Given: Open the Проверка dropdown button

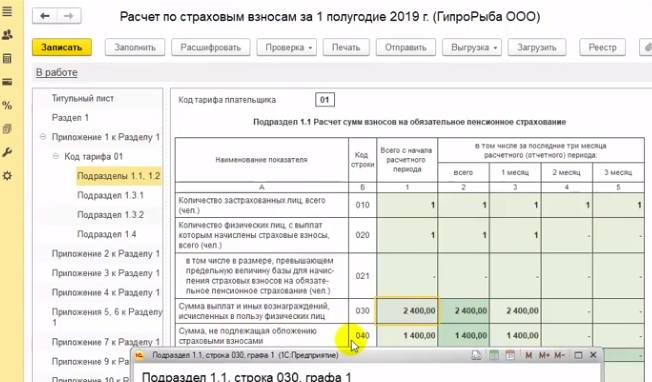Looking at the screenshot, I should (x=286, y=47).
